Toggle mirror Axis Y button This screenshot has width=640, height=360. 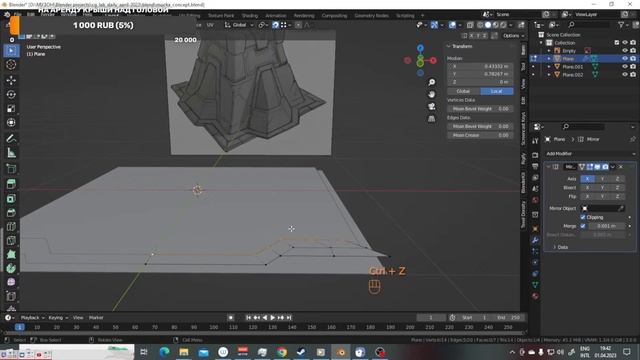tap(602, 179)
